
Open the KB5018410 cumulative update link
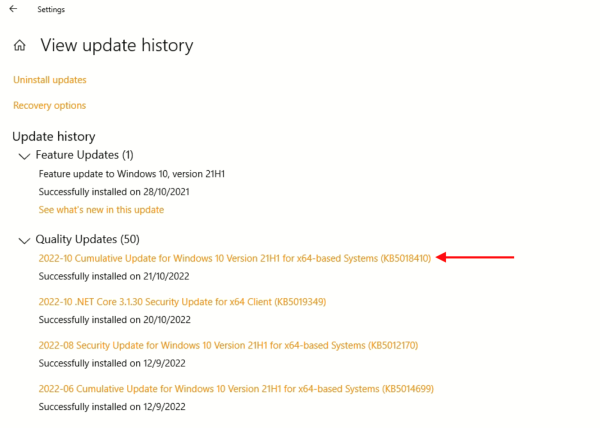pyautogui.click(x=234, y=258)
